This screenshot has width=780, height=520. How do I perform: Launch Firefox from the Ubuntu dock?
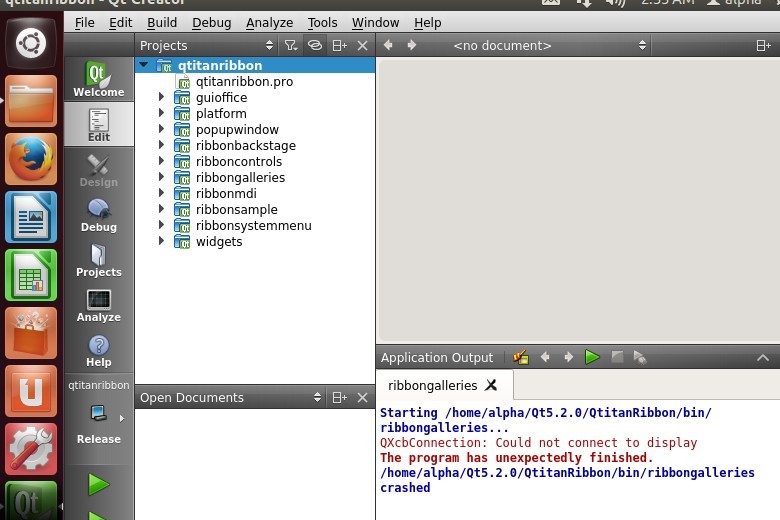click(31, 159)
